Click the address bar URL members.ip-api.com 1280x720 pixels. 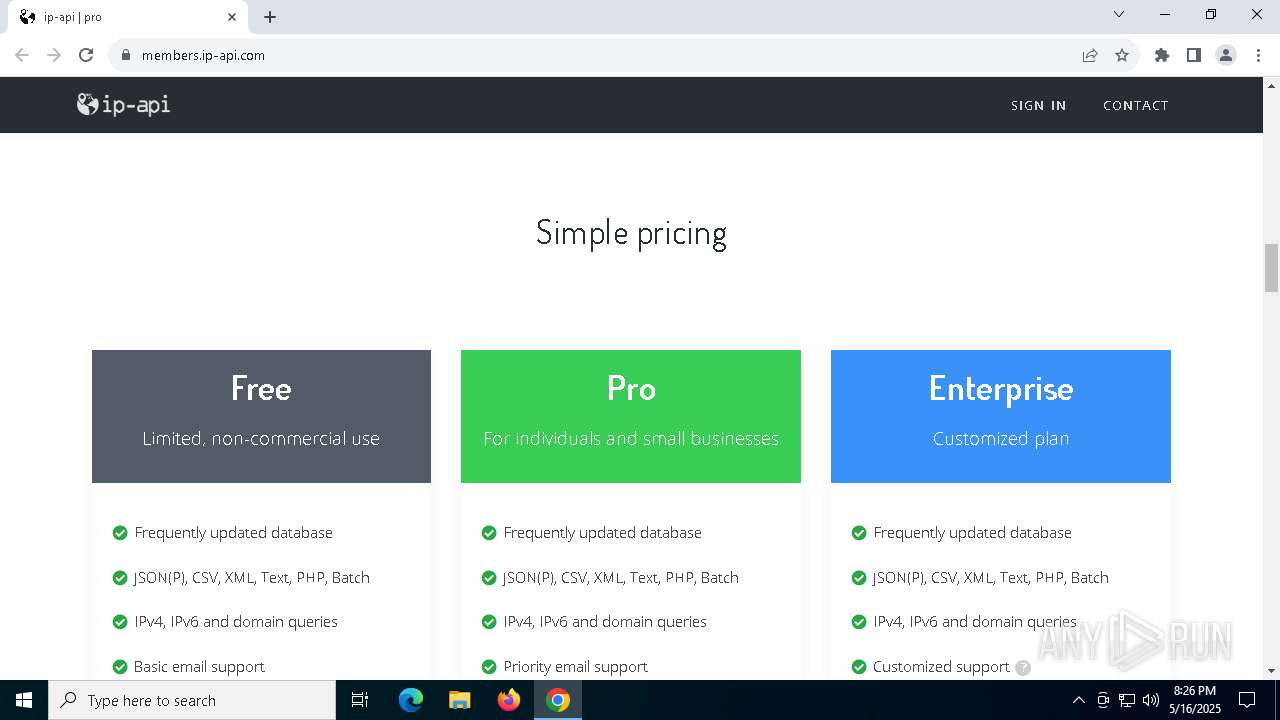(203, 55)
